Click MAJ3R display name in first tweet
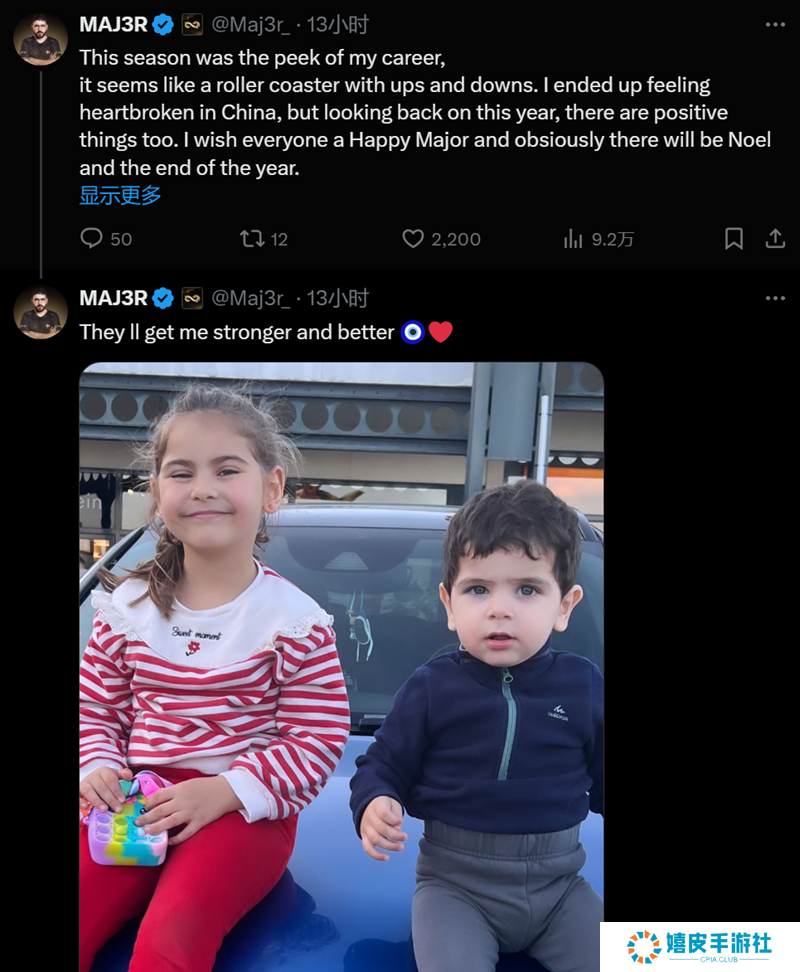Image resolution: width=800 pixels, height=972 pixels. [x=113, y=24]
